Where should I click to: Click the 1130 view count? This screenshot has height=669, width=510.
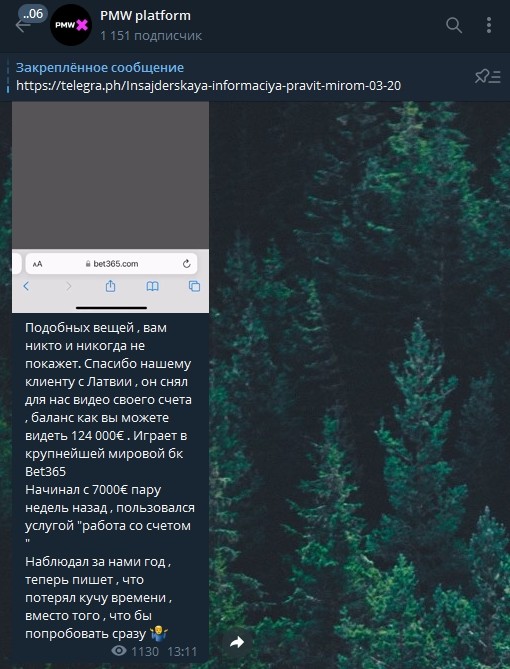click(145, 652)
